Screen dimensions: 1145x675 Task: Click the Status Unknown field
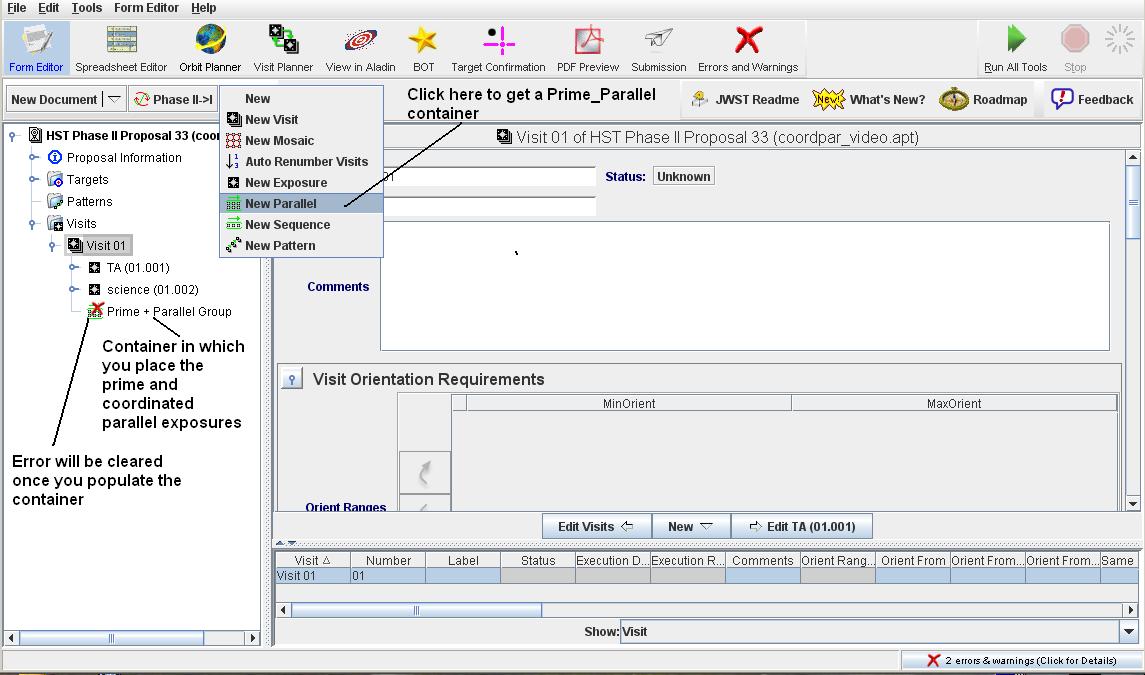[x=683, y=176]
